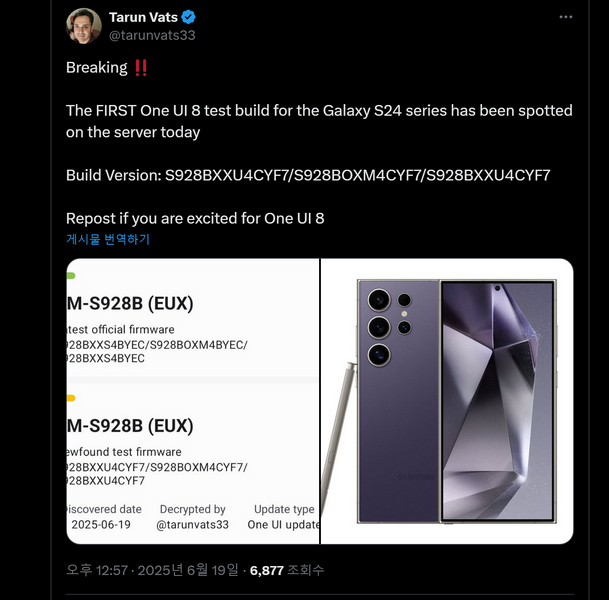
Task: Open the firmware list screenshot image
Action: pyautogui.click(x=193, y=401)
